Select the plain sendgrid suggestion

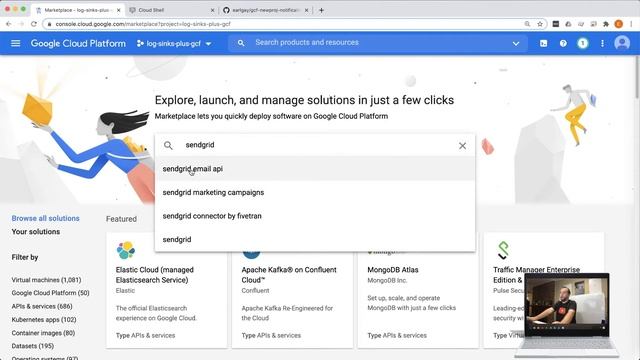tap(315, 240)
